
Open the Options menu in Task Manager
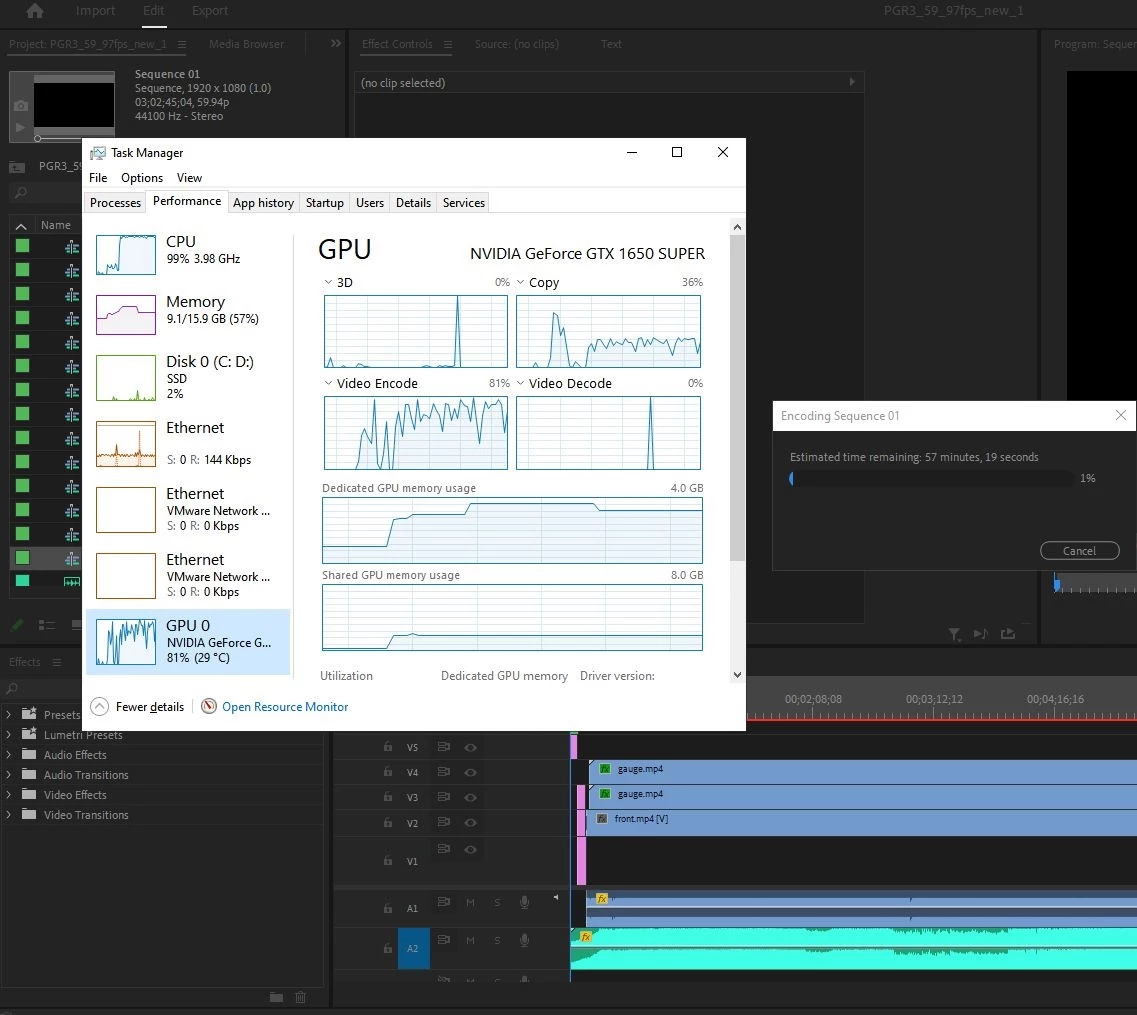point(142,178)
